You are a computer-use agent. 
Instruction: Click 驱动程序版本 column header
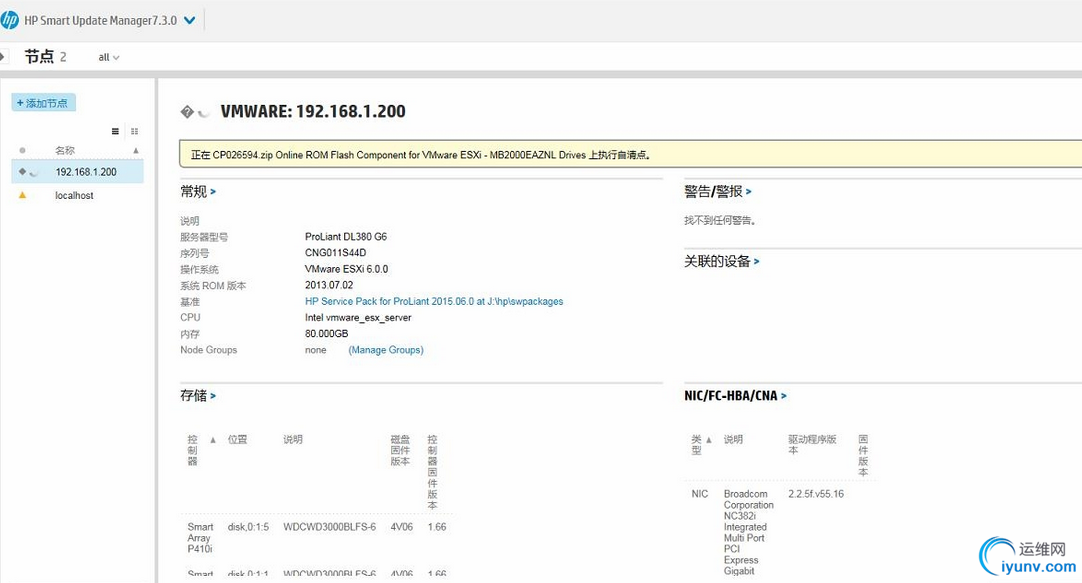(x=812, y=444)
